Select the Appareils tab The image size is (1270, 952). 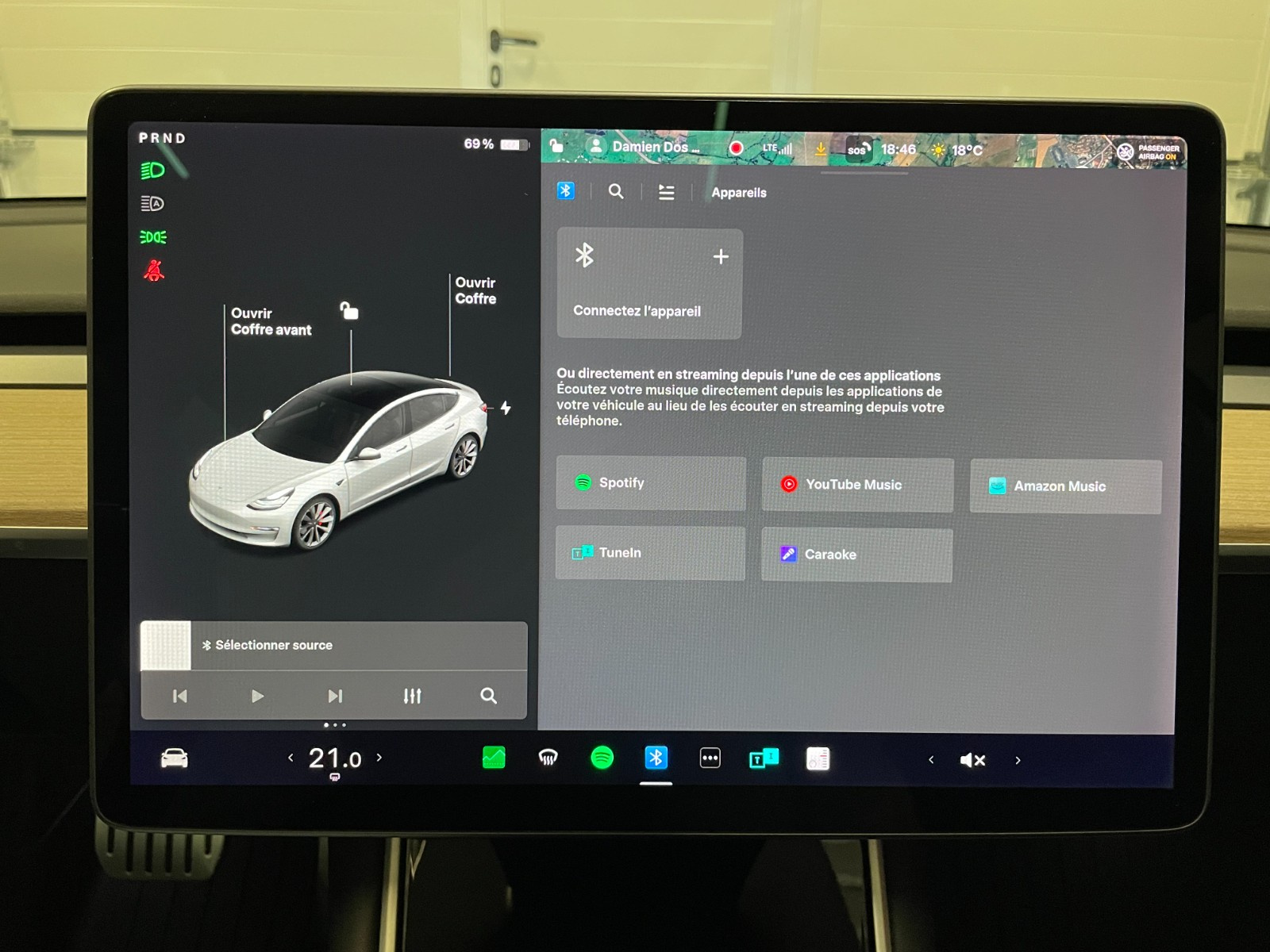pyautogui.click(x=738, y=193)
